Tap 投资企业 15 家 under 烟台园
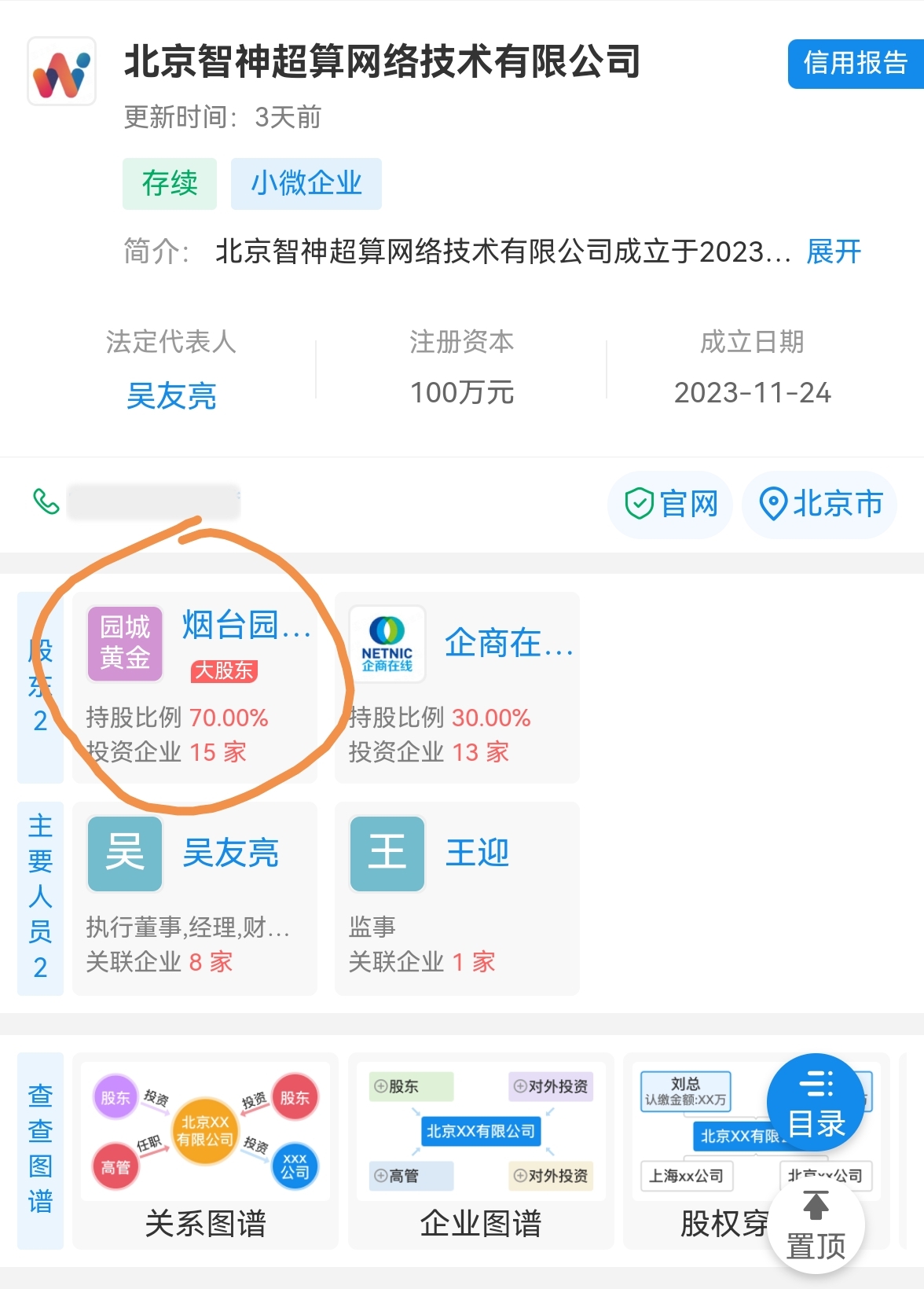924x1300 pixels. pyautogui.click(x=166, y=752)
